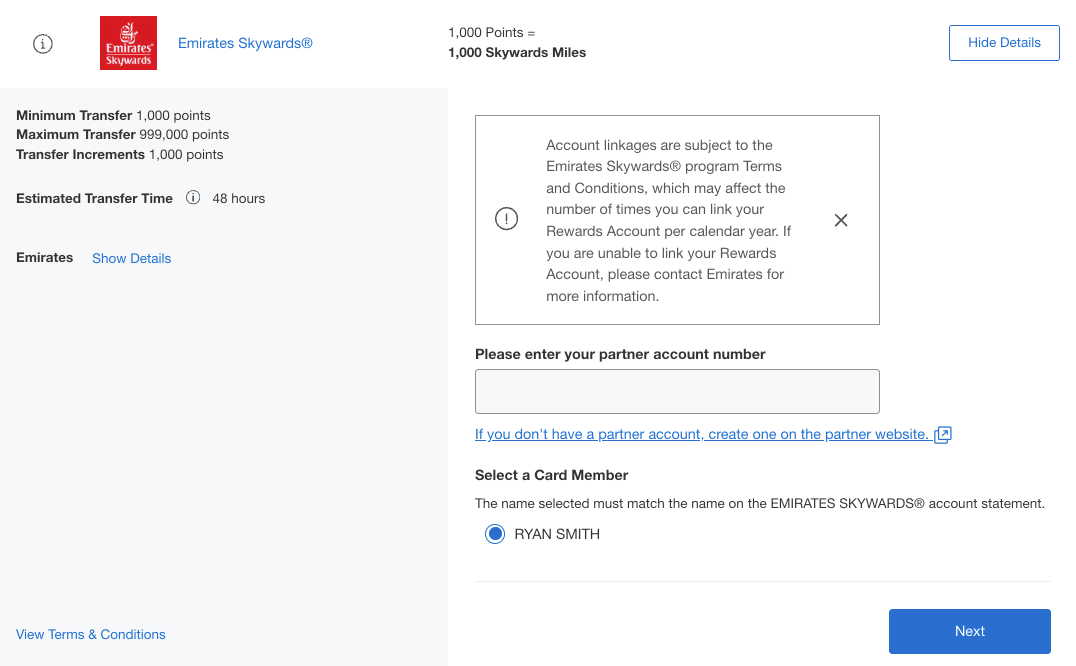Open View Terms & Conditions

pos(91,634)
